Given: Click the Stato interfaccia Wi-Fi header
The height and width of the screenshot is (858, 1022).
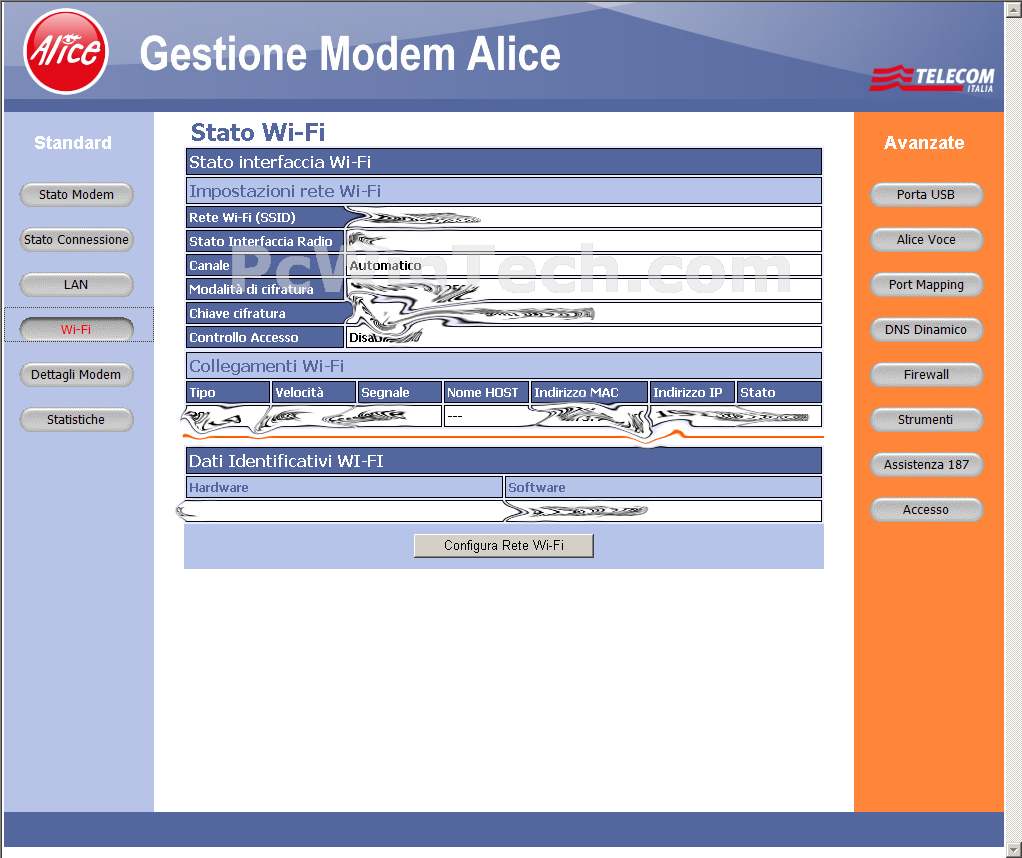Looking at the screenshot, I should tap(504, 162).
